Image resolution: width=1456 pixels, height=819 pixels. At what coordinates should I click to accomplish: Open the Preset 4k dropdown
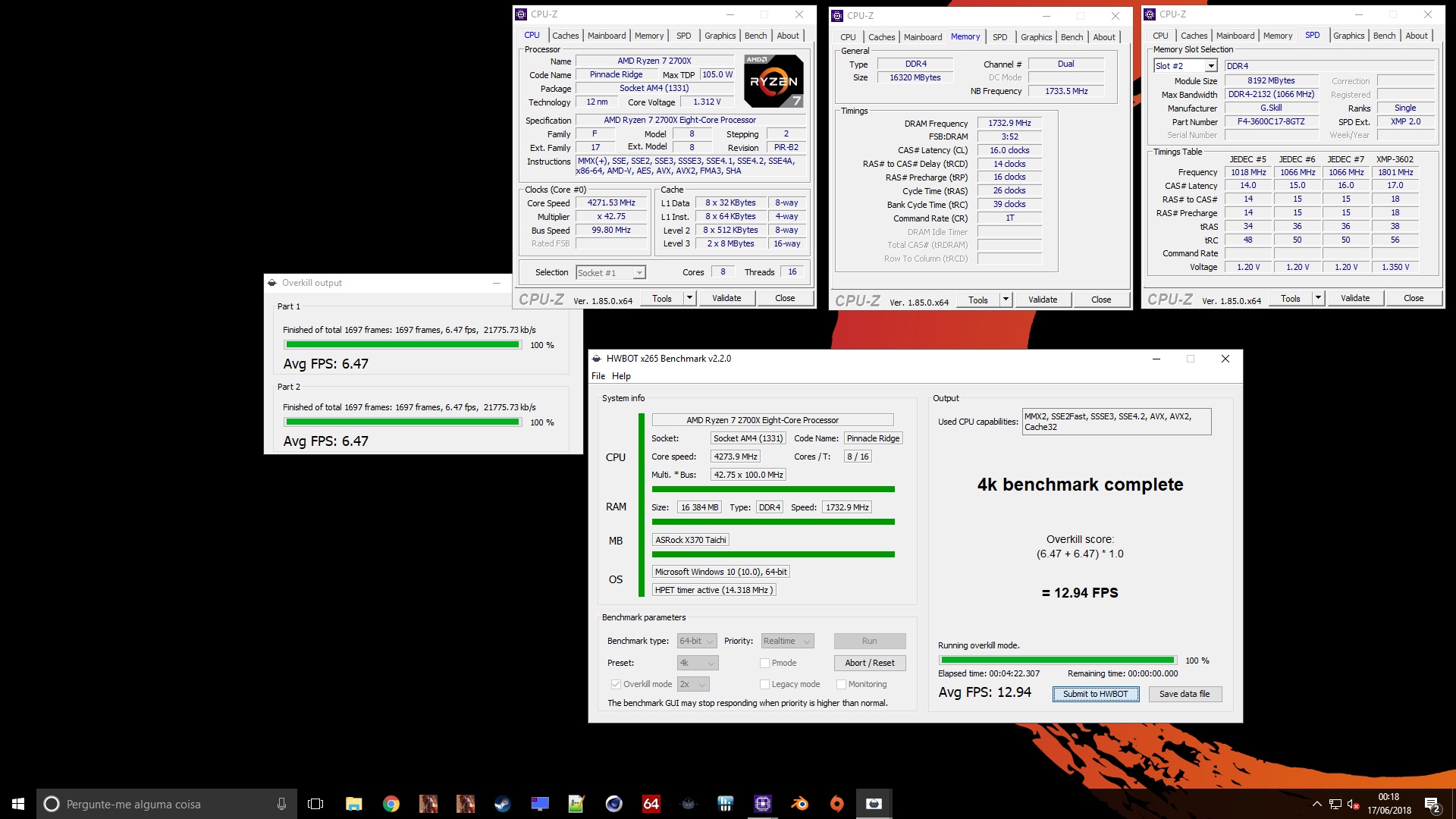coord(697,663)
